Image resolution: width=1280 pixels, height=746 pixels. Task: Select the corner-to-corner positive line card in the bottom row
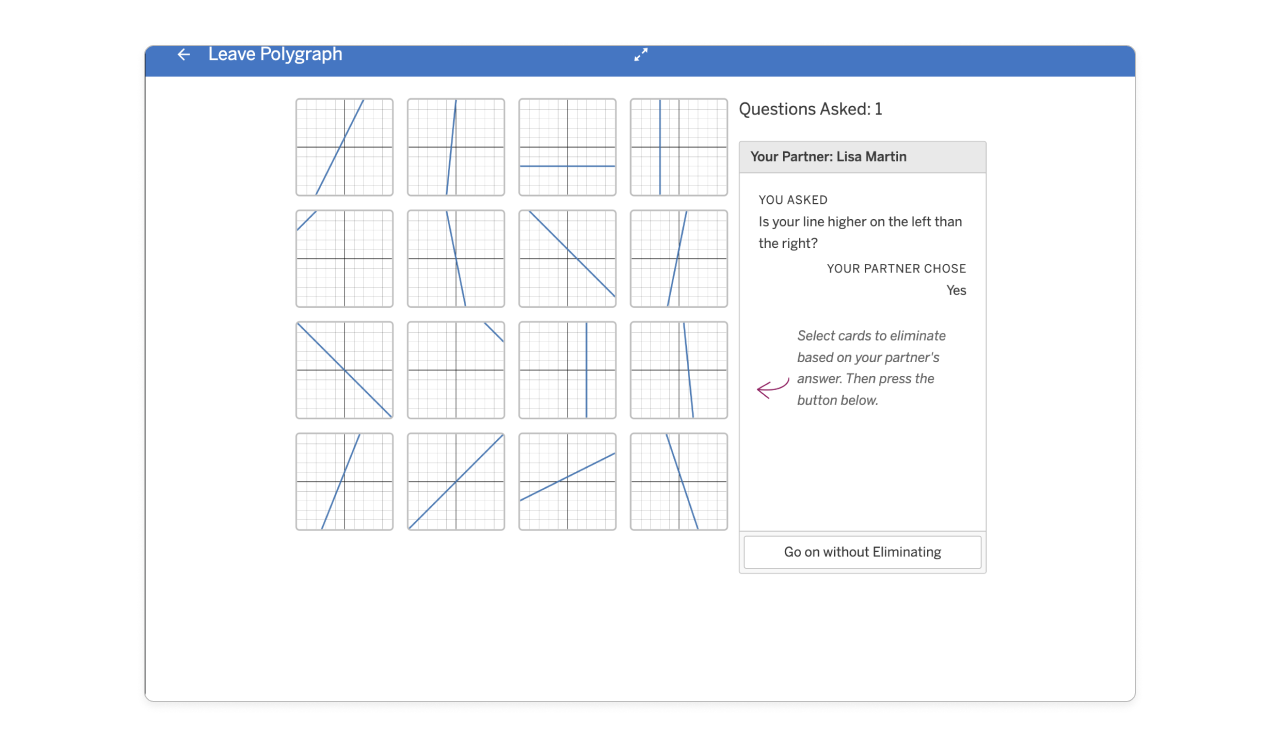coord(455,481)
